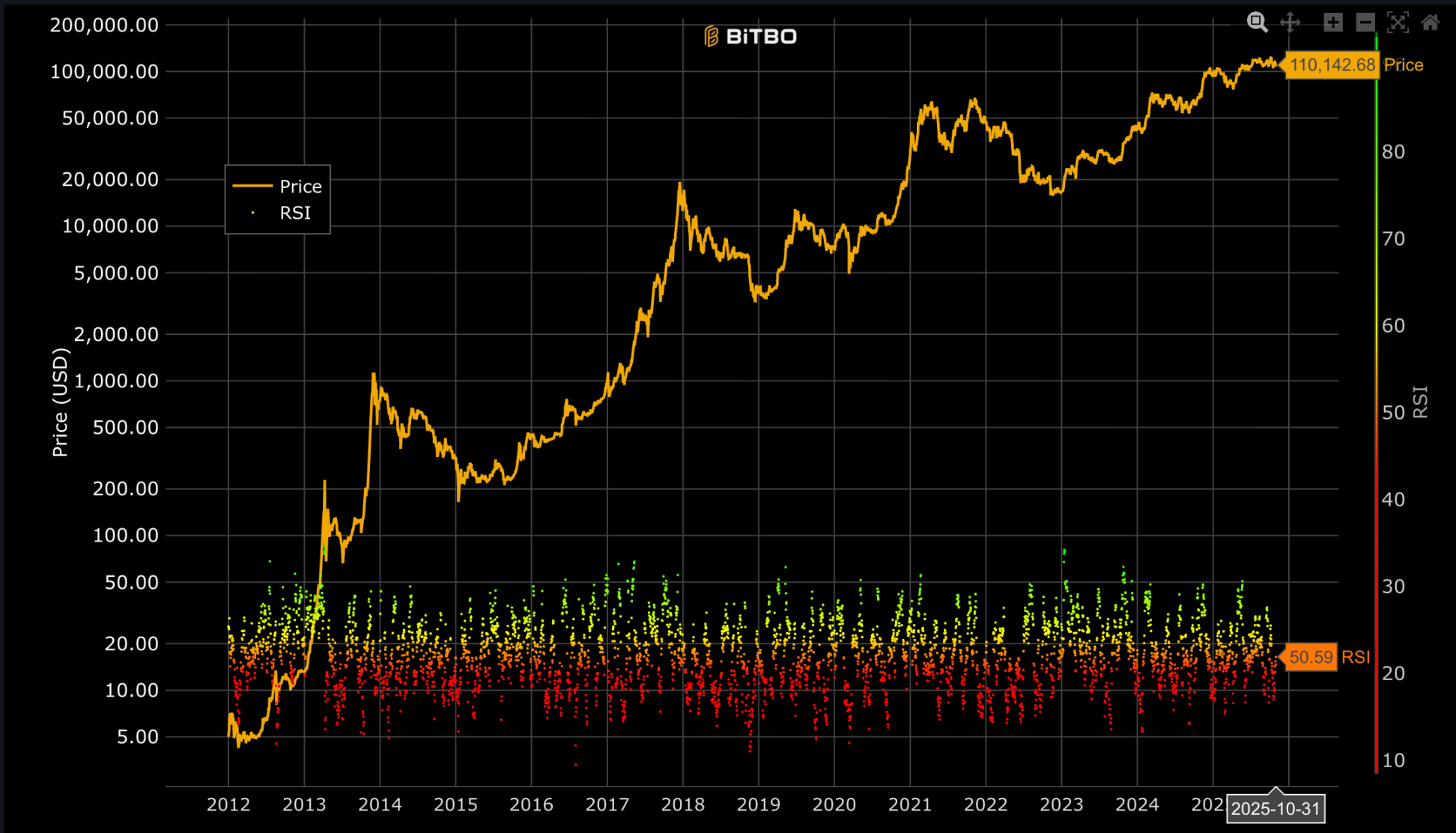Click the 2025-10-31 date label
This screenshot has width=1456, height=833.
pyautogui.click(x=1275, y=809)
